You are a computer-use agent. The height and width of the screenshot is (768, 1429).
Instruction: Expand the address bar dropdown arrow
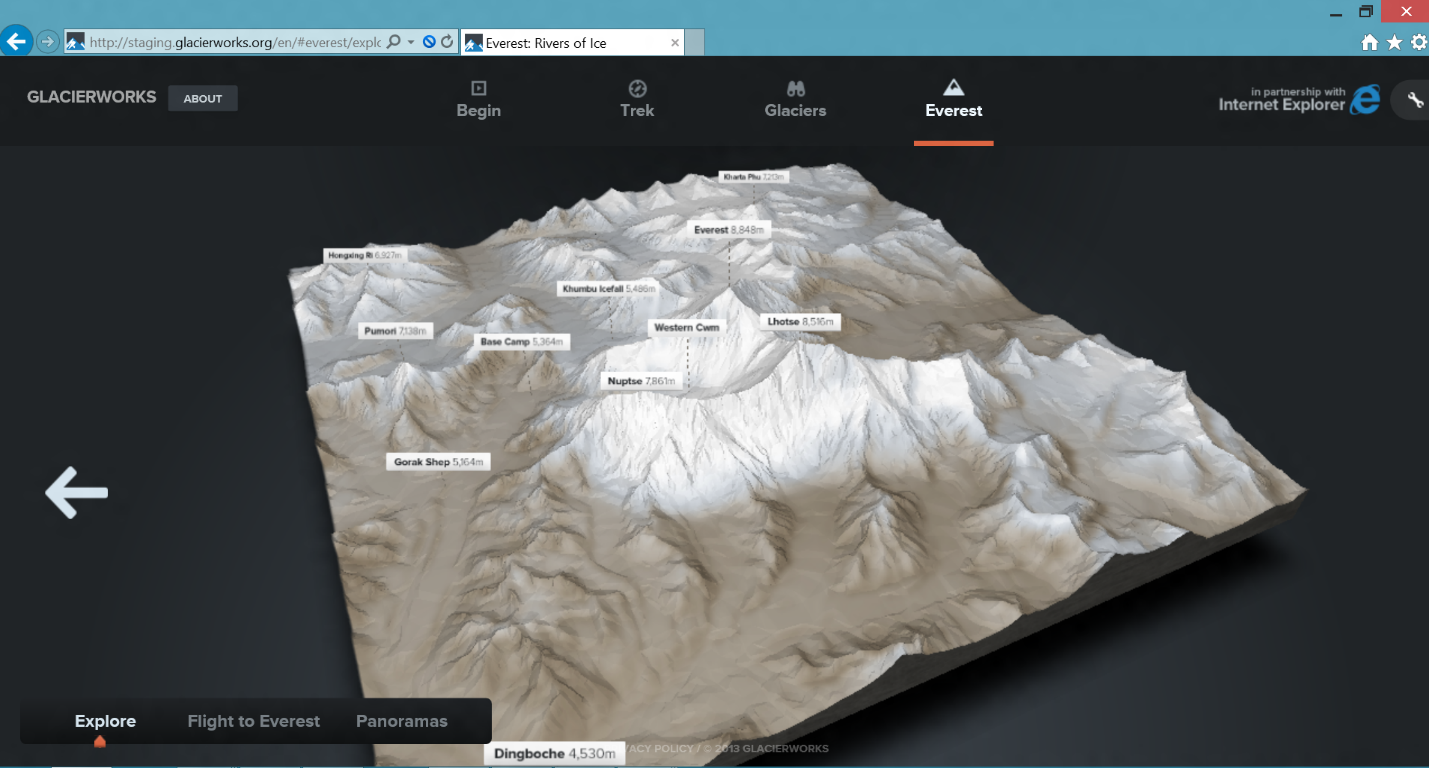pos(410,42)
